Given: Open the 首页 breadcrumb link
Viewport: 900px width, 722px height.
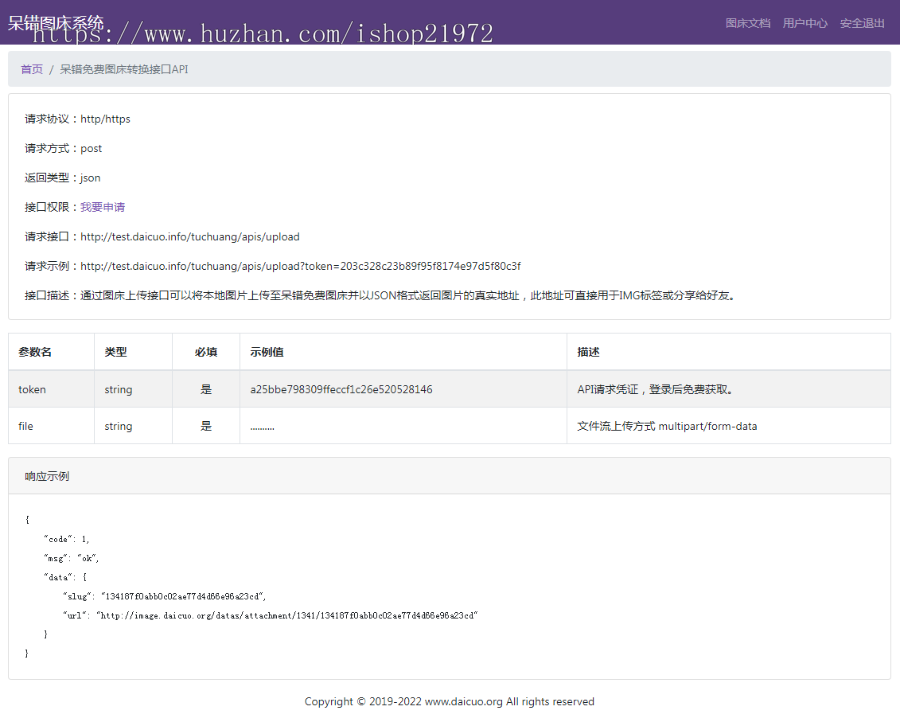Looking at the screenshot, I should [x=32, y=69].
